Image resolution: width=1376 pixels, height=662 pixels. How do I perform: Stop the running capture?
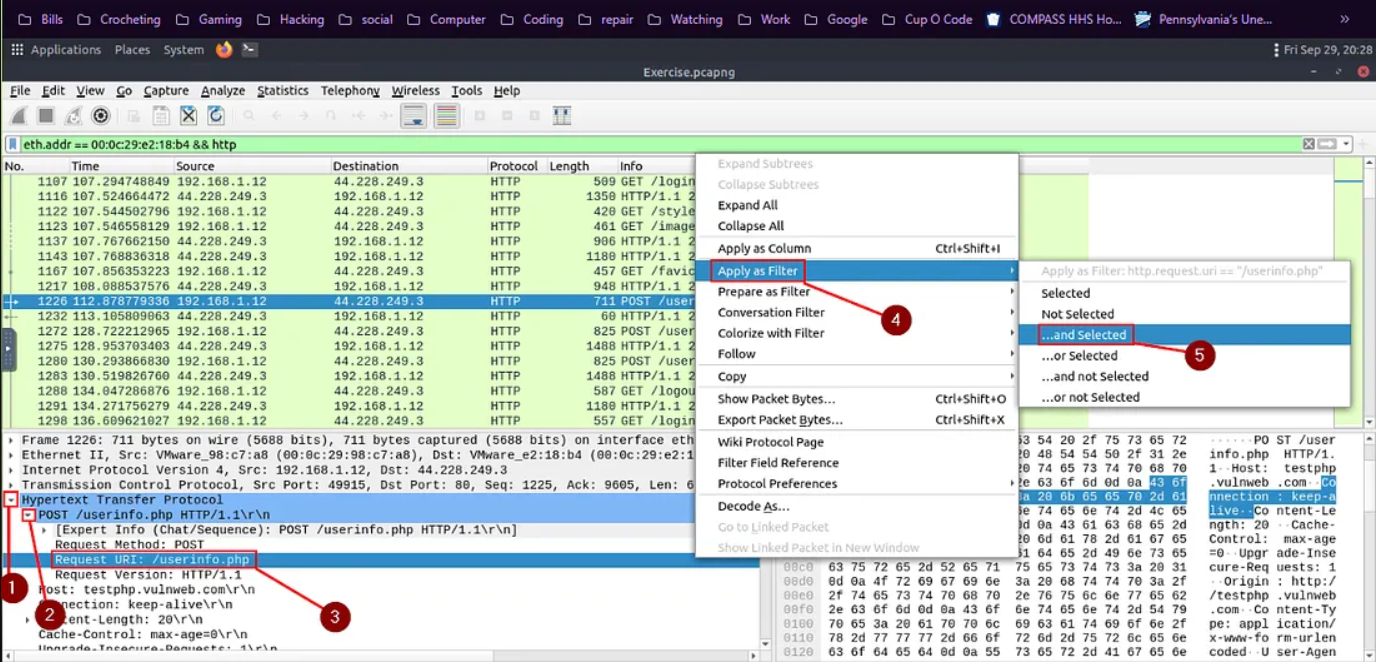(x=46, y=116)
